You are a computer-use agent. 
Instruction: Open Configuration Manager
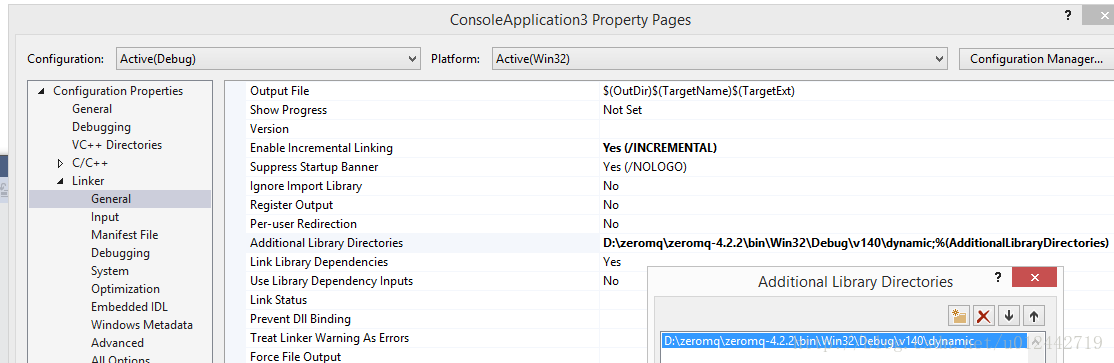coord(1036,59)
